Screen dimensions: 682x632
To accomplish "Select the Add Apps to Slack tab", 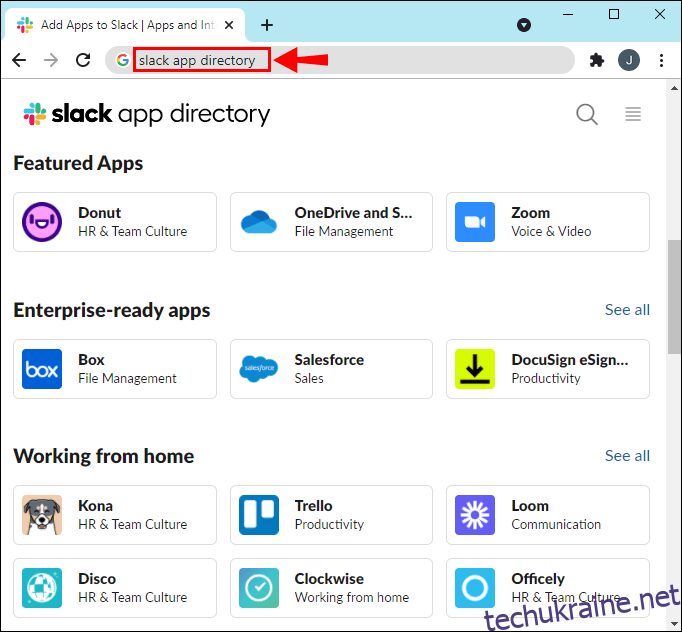I will (125, 25).
